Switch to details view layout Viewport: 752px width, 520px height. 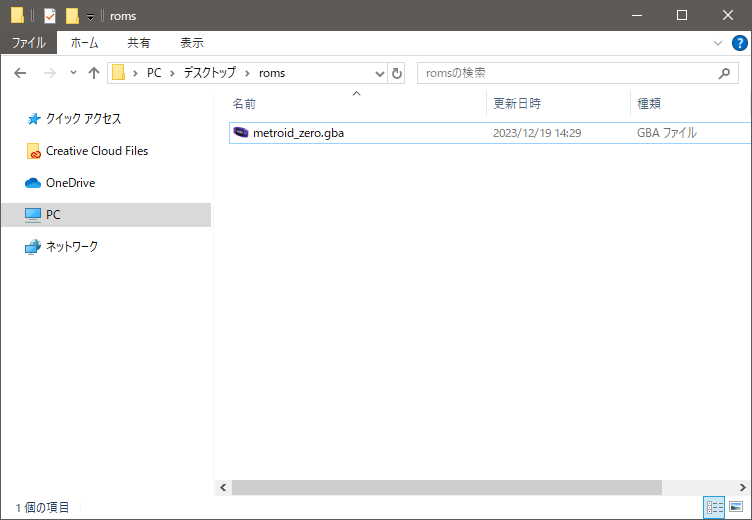click(714, 508)
